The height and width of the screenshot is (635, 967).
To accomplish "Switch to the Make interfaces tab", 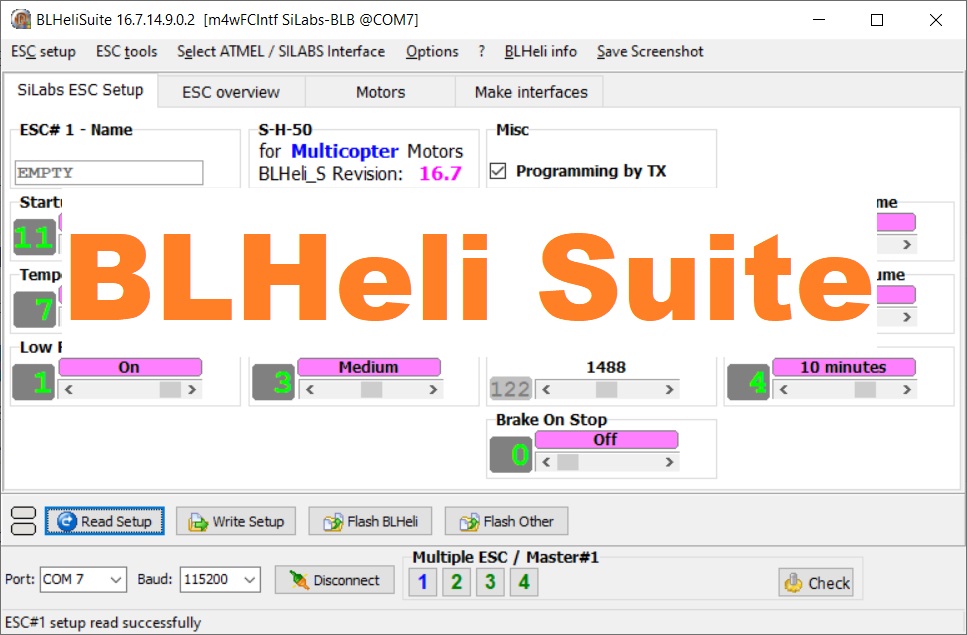I will coord(530,92).
